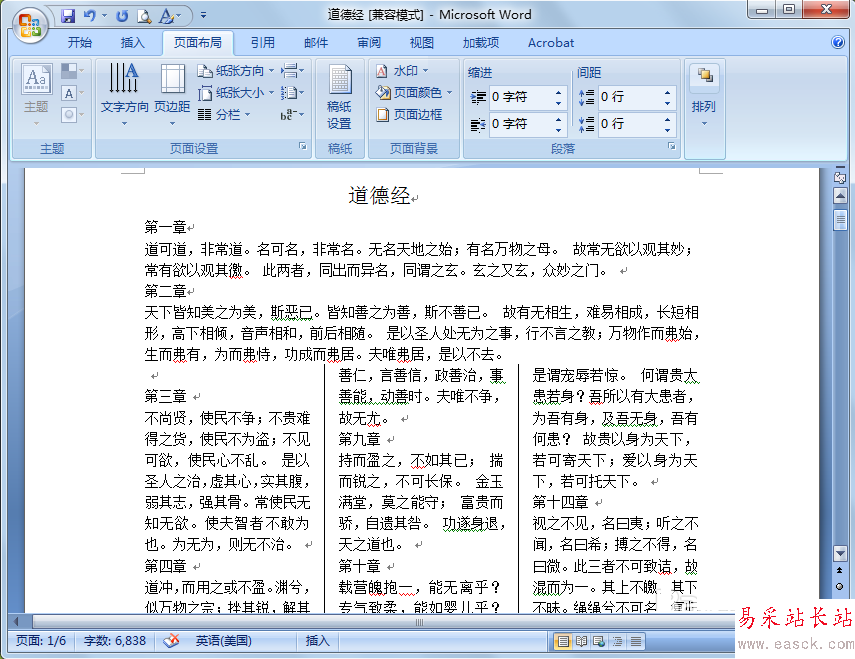Image resolution: width=855 pixels, height=659 pixels.
Task: Click 页面边框 page borders button
Action: [410, 114]
